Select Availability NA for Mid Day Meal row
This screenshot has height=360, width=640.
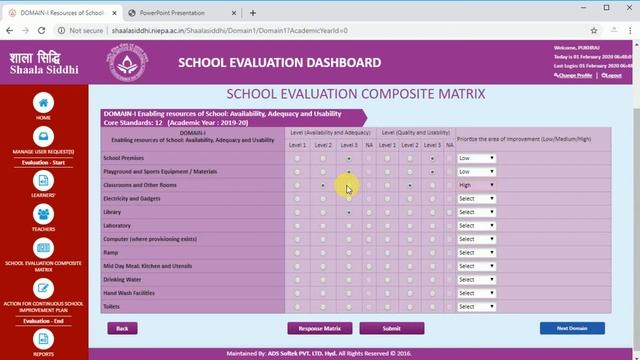pyautogui.click(x=369, y=266)
